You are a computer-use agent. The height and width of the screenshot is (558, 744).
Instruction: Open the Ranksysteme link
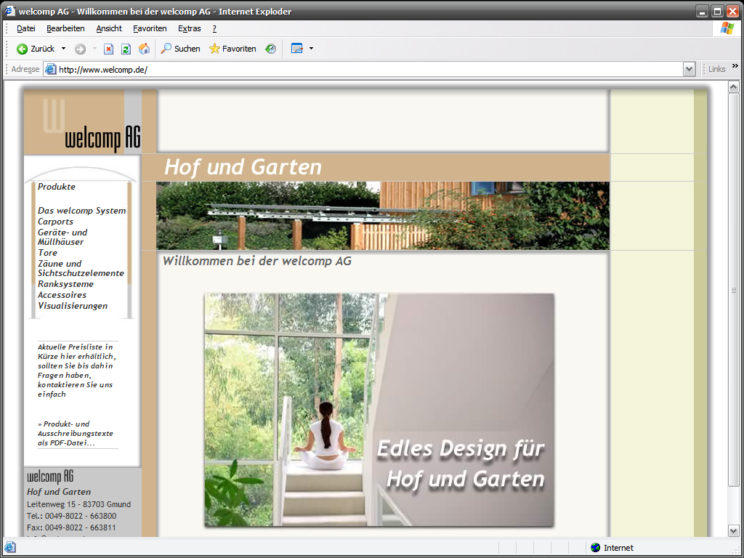(65, 284)
